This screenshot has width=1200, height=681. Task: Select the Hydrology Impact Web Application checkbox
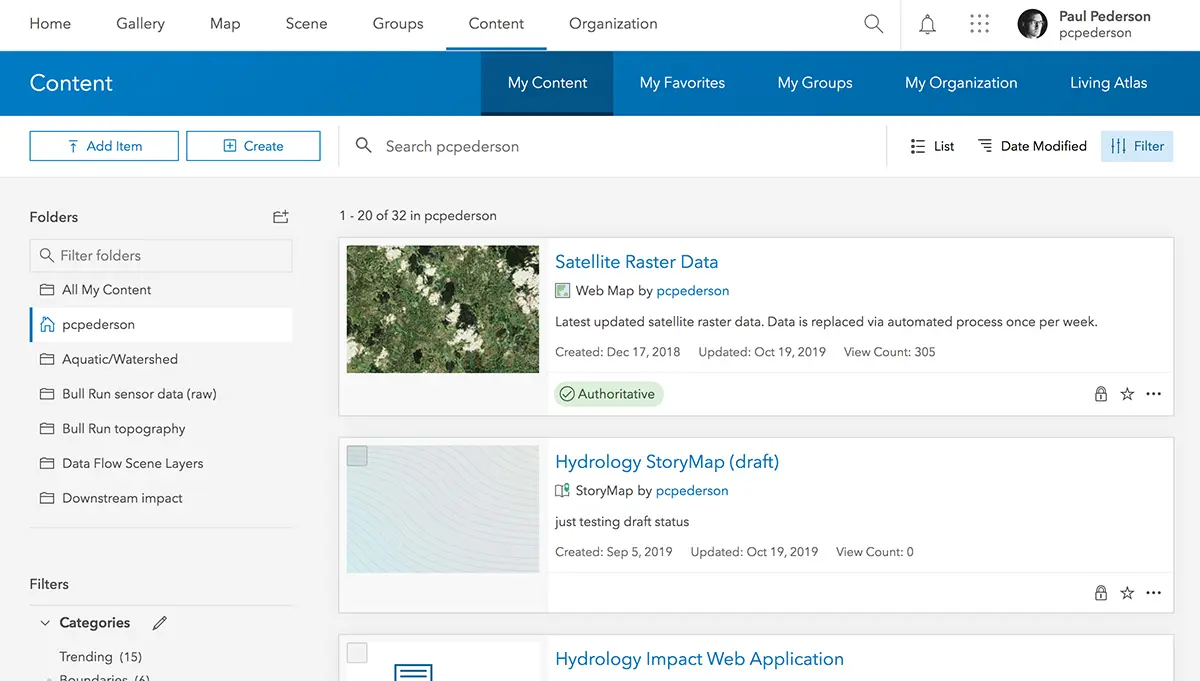point(357,652)
